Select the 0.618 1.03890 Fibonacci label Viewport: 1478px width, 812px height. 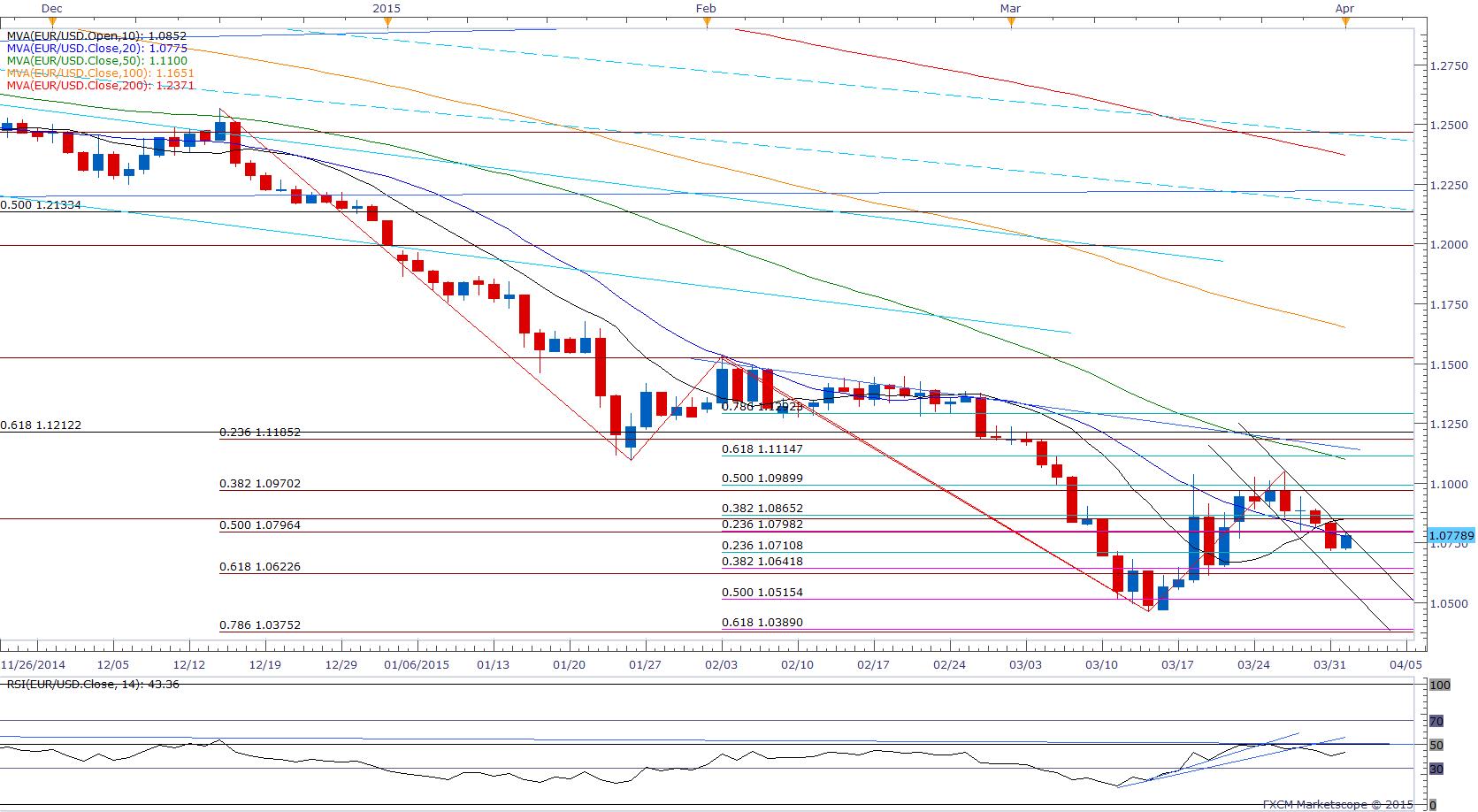(762, 623)
